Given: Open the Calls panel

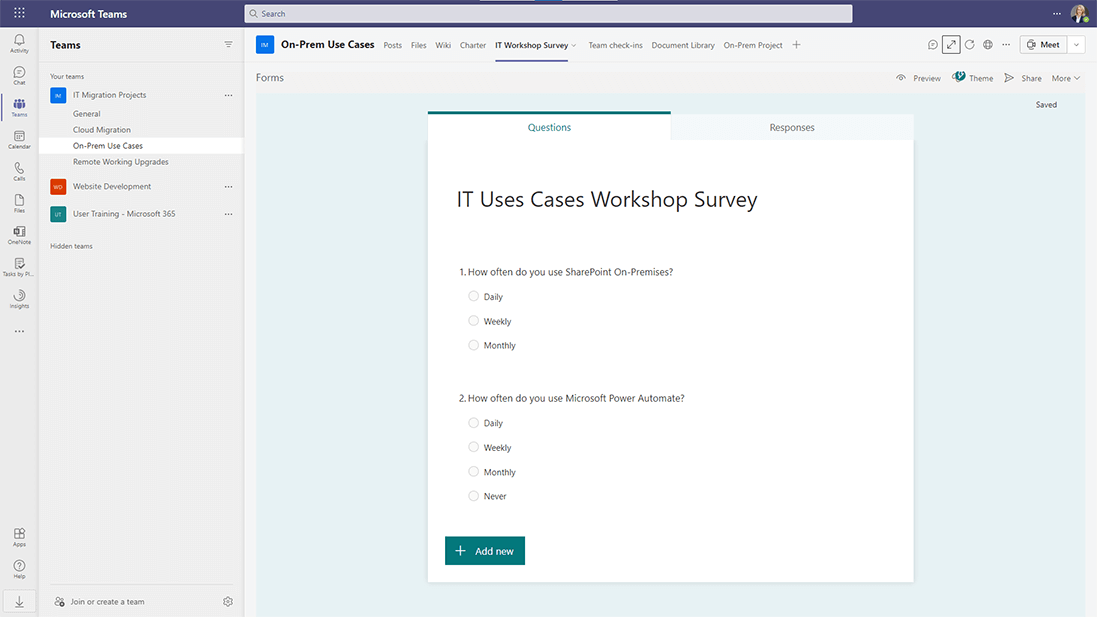Looking at the screenshot, I should click(x=19, y=171).
